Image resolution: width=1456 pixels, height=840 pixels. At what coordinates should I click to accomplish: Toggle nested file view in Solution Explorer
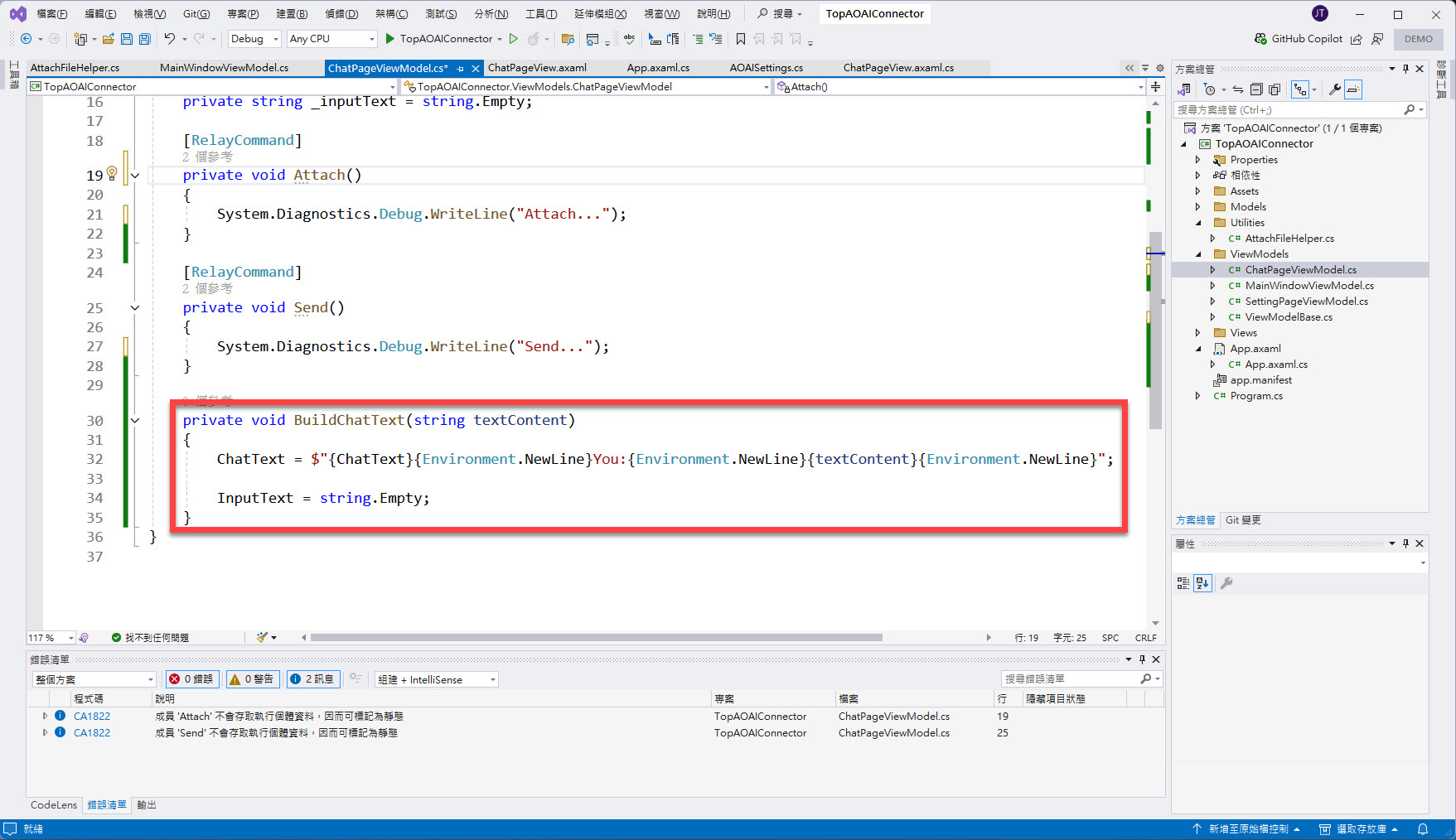coord(1300,89)
